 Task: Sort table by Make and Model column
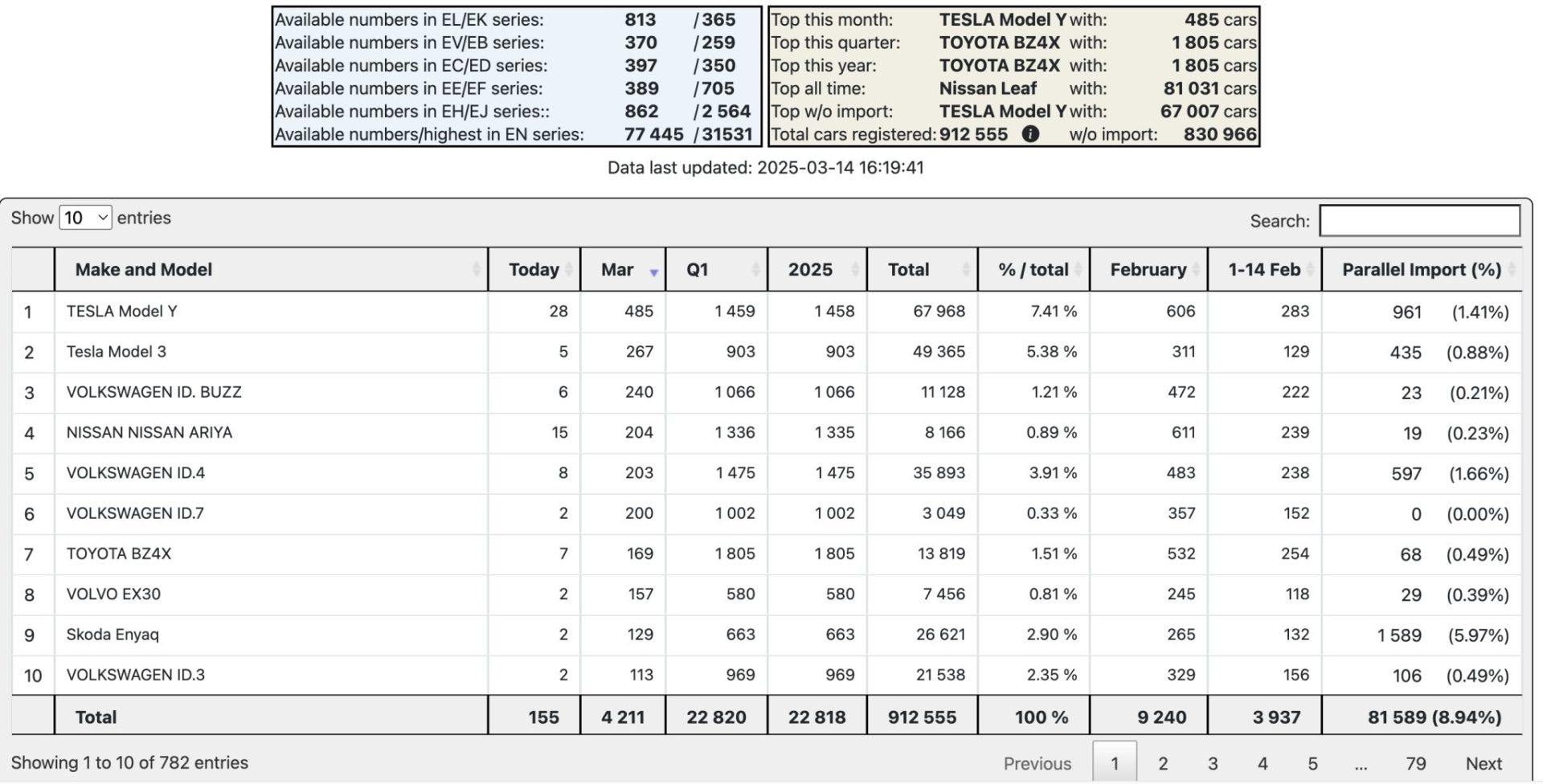click(143, 270)
